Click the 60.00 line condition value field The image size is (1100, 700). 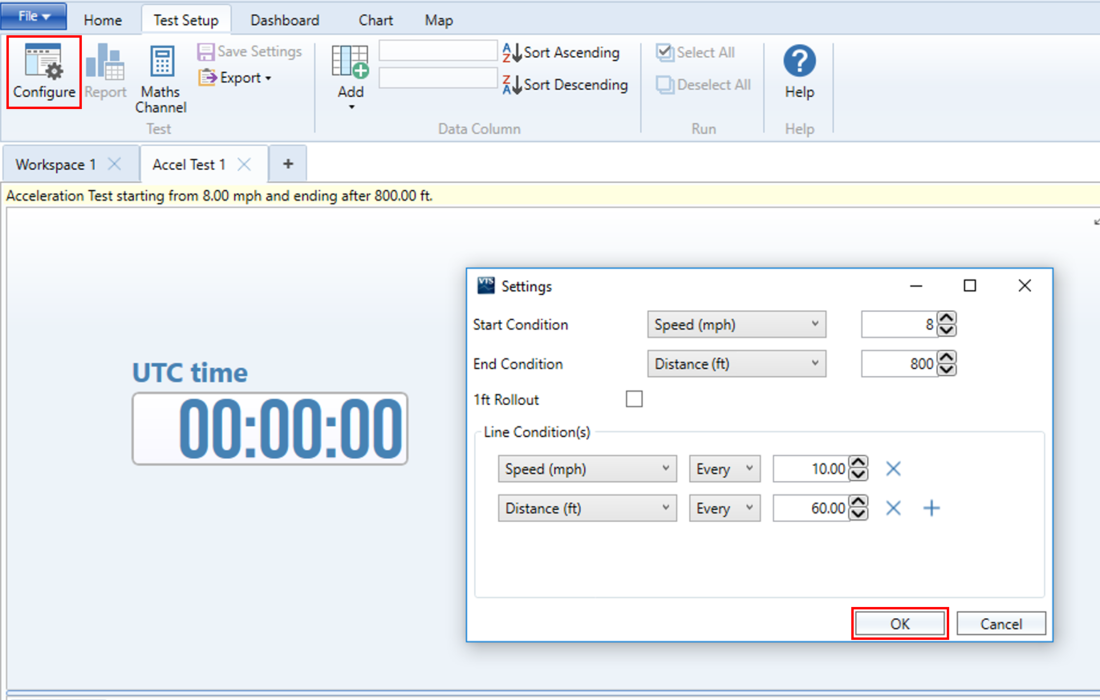pos(811,509)
